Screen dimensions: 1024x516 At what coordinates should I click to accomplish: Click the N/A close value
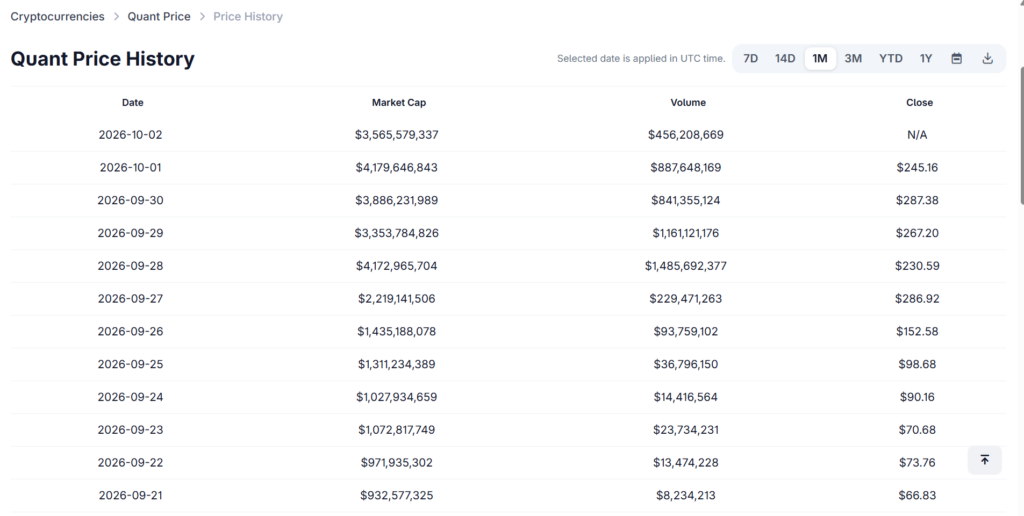(x=917, y=135)
